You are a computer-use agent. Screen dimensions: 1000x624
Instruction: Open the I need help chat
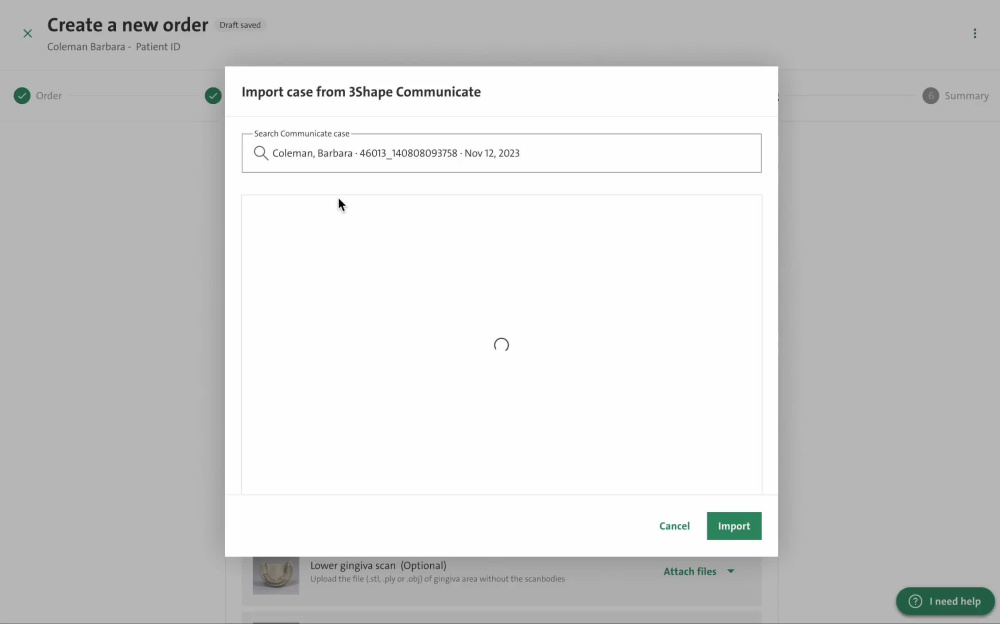[x=945, y=601]
